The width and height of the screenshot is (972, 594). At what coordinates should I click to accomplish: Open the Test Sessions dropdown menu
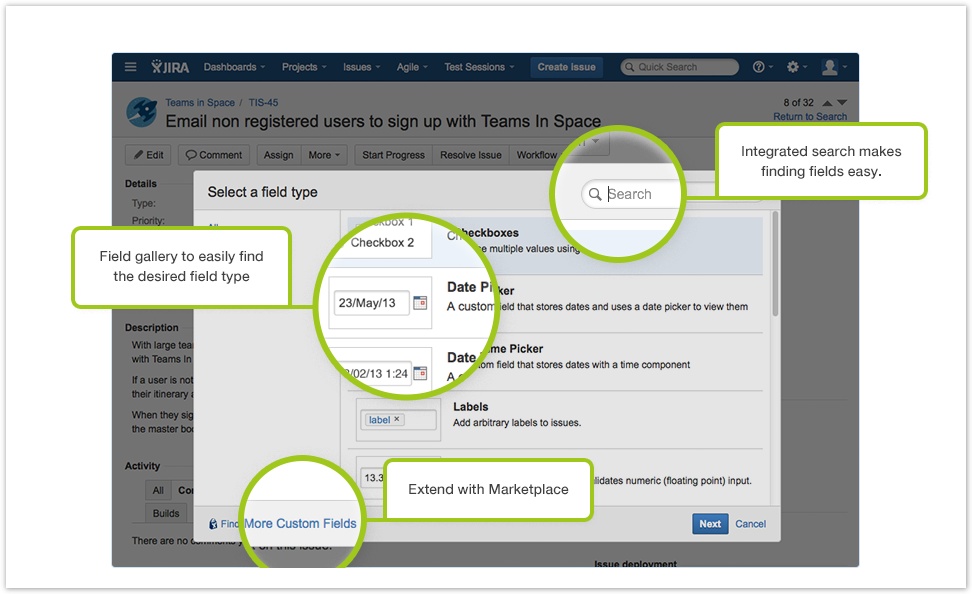479,67
